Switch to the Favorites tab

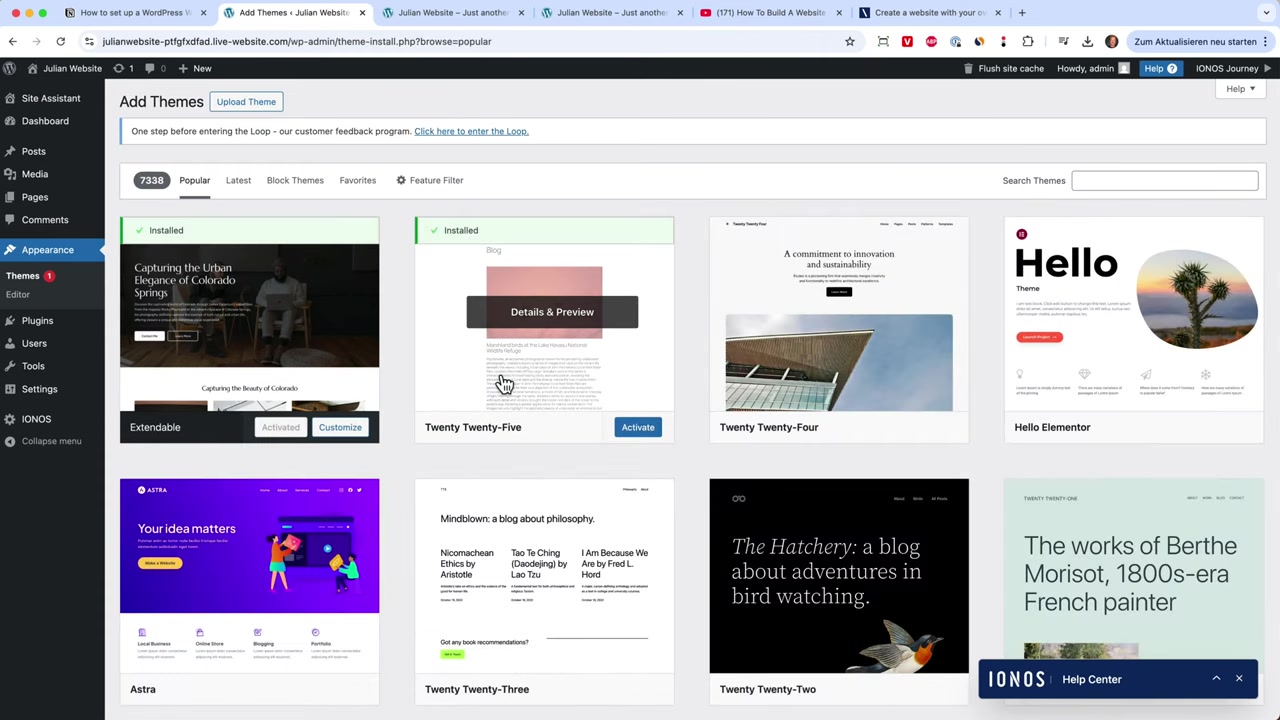357,180
